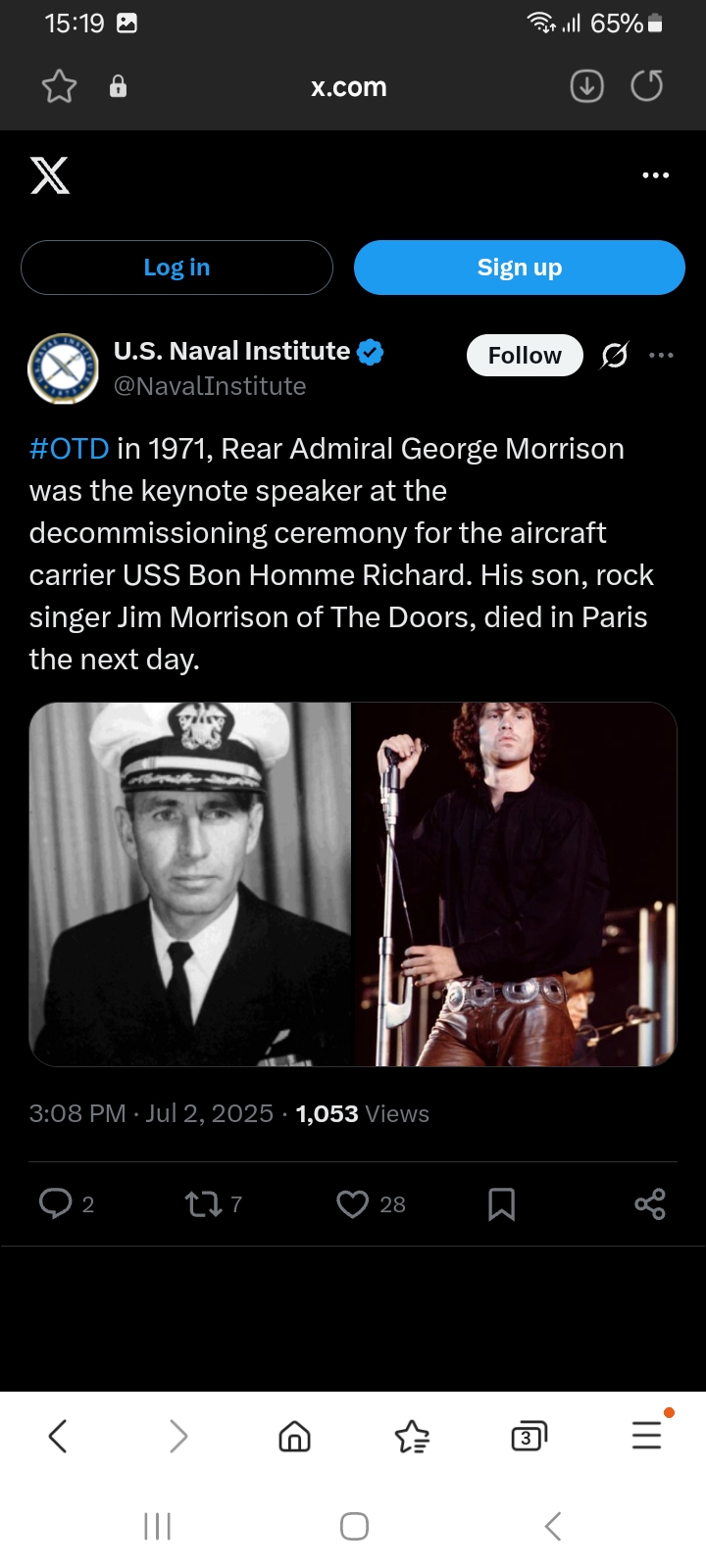
Task: Bookmark the page with the browser star icon
Action: coord(59,87)
